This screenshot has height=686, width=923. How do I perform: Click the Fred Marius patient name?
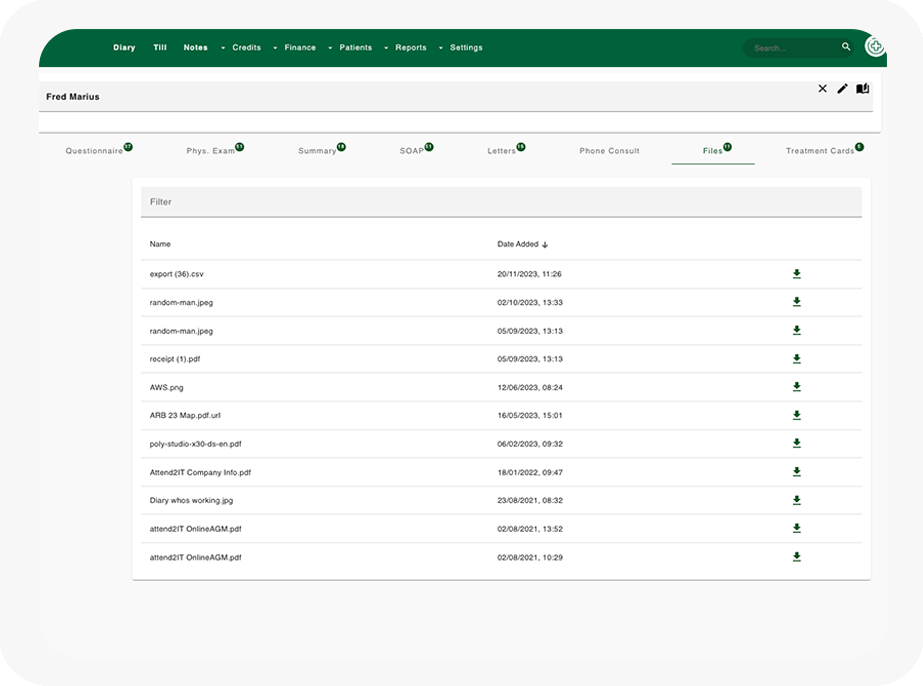point(73,97)
